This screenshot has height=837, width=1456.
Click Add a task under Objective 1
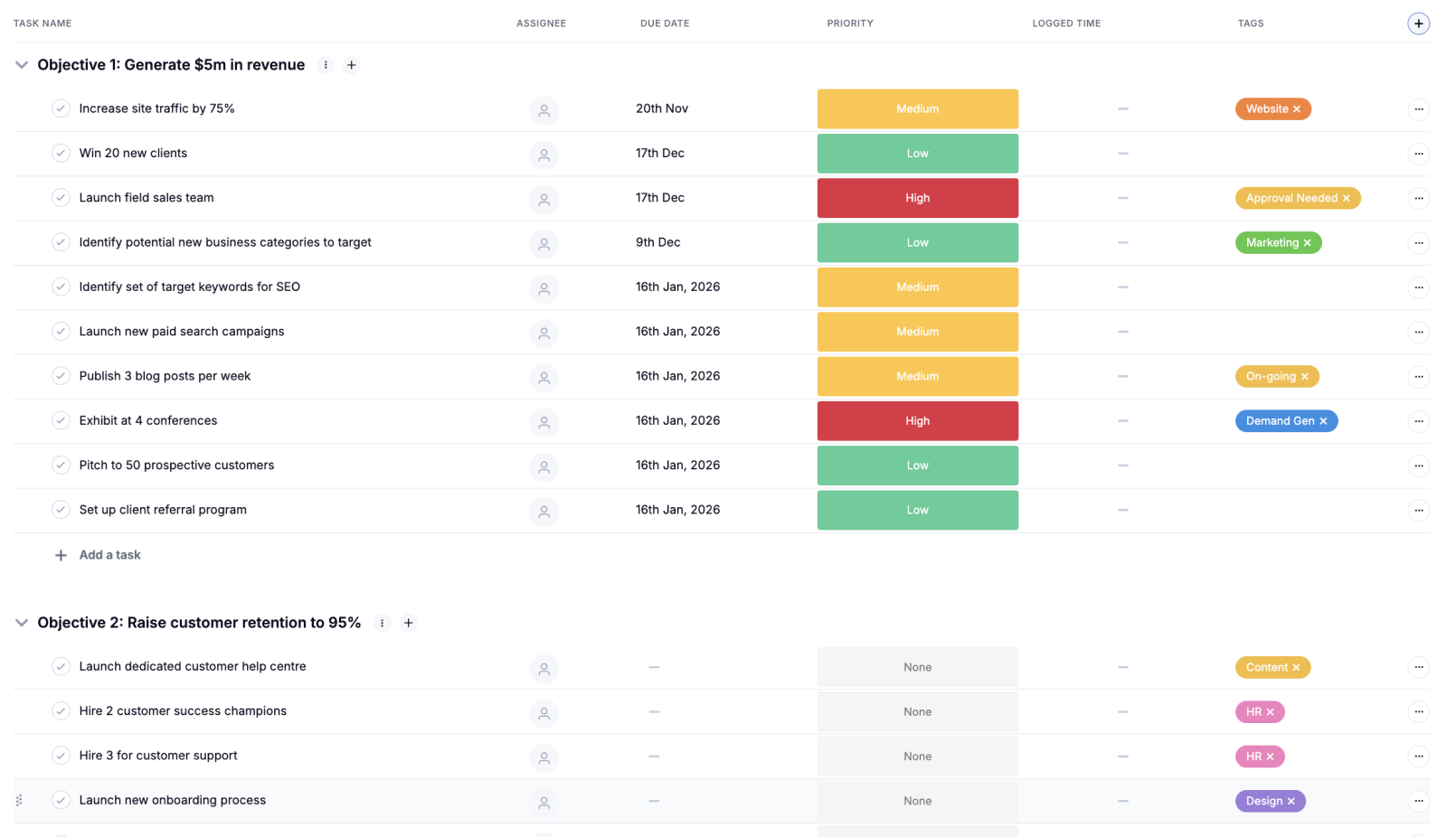[x=109, y=555]
